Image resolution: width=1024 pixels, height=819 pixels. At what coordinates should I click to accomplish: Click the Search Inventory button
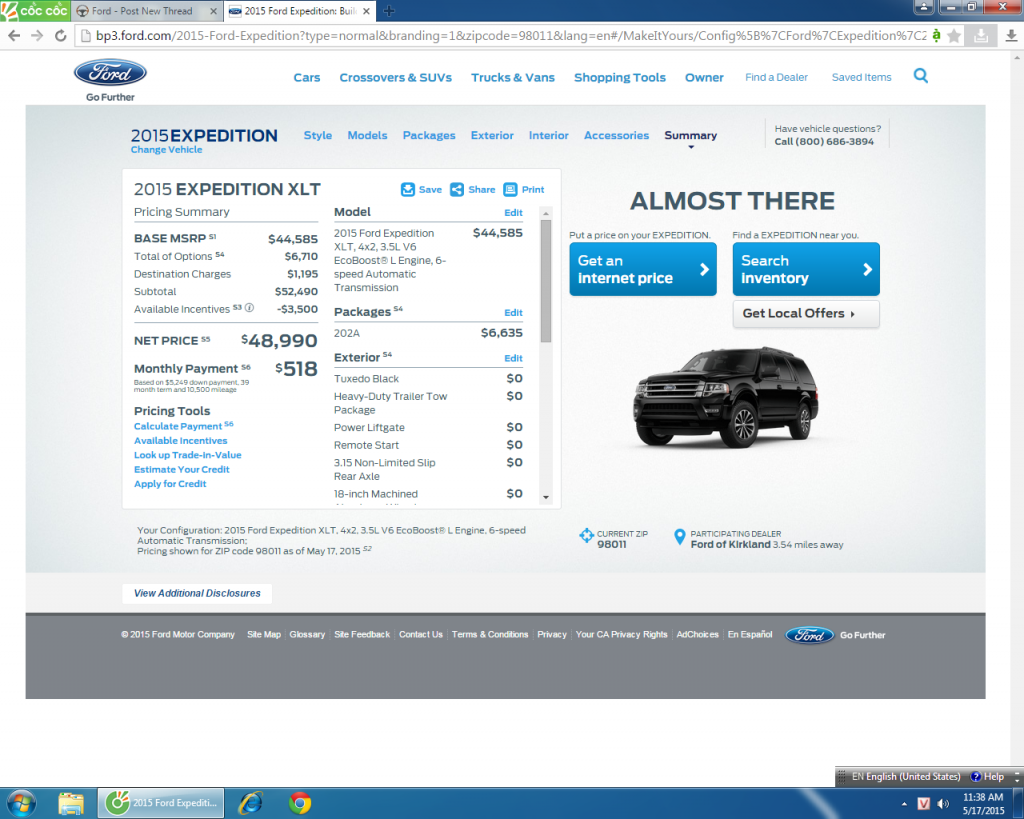806,269
